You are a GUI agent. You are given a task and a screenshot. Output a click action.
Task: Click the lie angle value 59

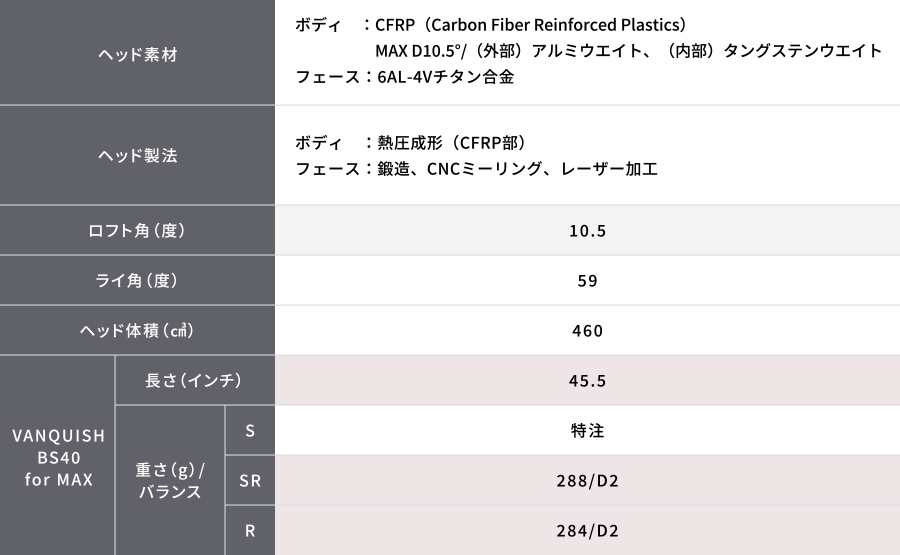(587, 281)
